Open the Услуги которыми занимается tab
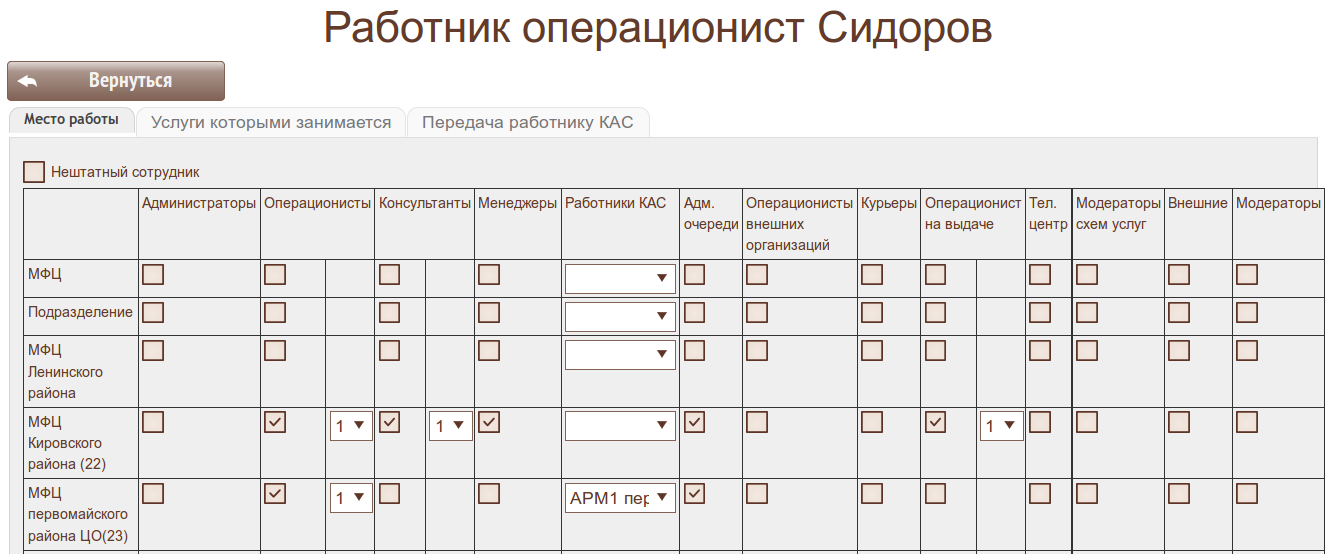This screenshot has height=554, width=1328. pos(270,123)
